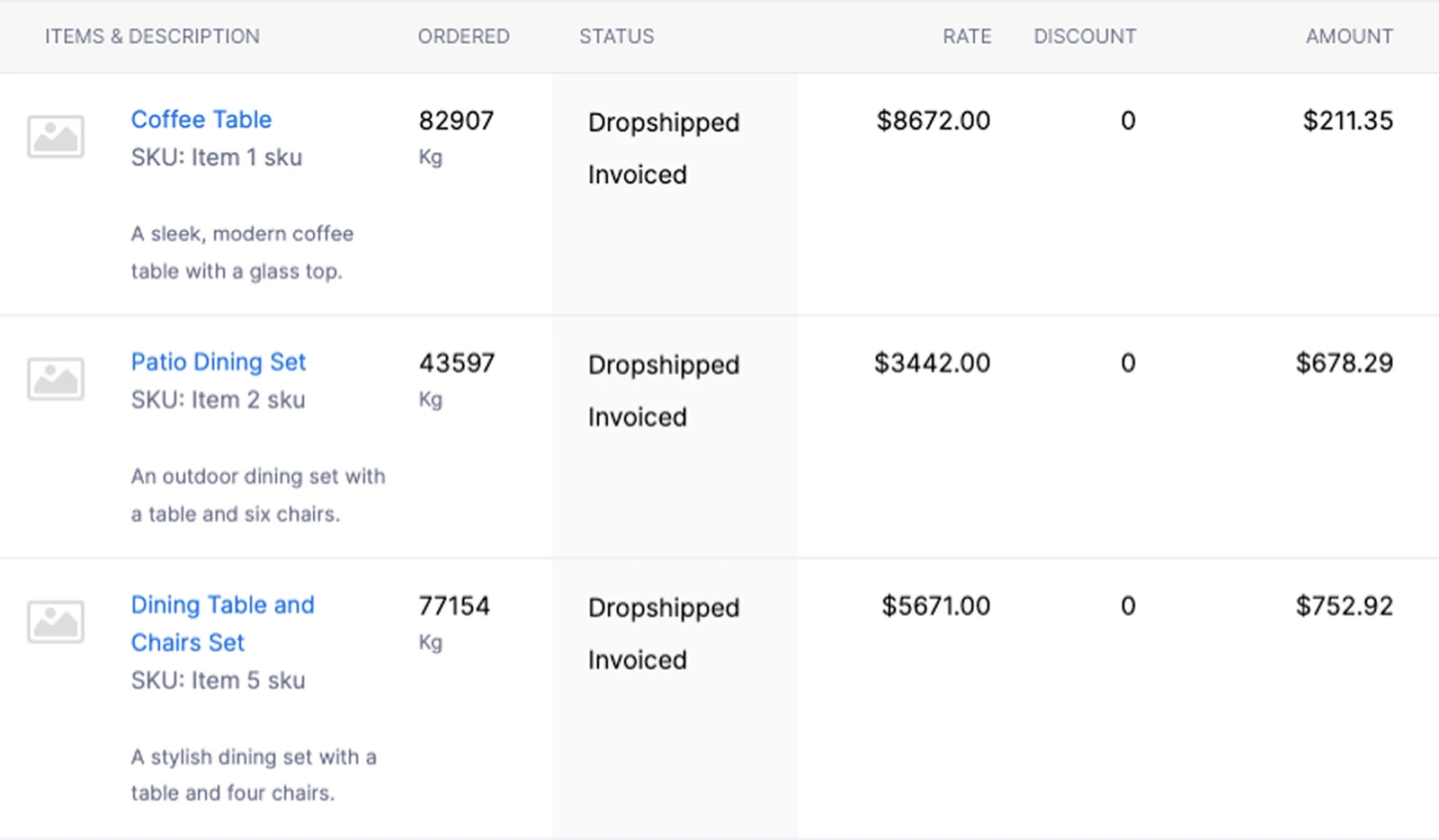Click Invoiced status for Patio Dining Set
This screenshot has height=840, width=1439.
click(638, 417)
